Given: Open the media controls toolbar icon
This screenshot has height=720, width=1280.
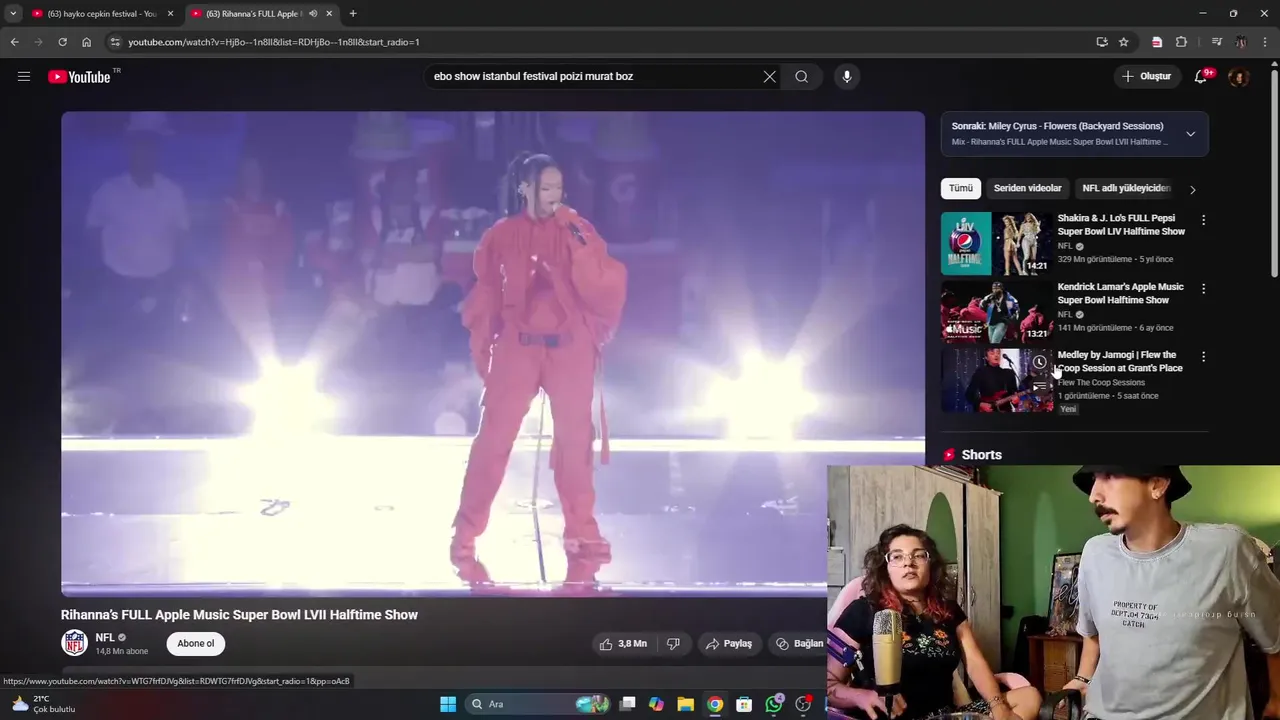Looking at the screenshot, I should [1217, 42].
